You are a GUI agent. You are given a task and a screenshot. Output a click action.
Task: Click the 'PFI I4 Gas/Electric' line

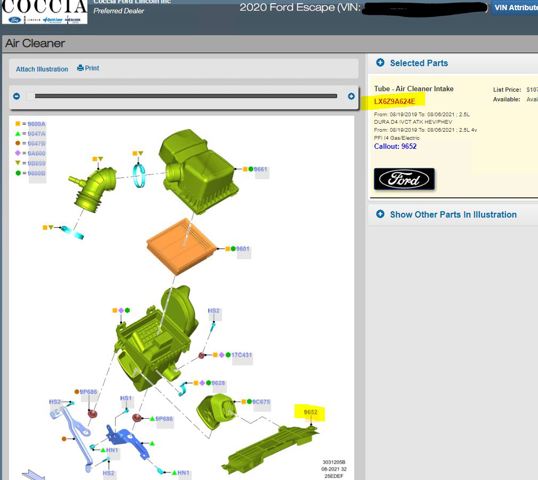396,138
